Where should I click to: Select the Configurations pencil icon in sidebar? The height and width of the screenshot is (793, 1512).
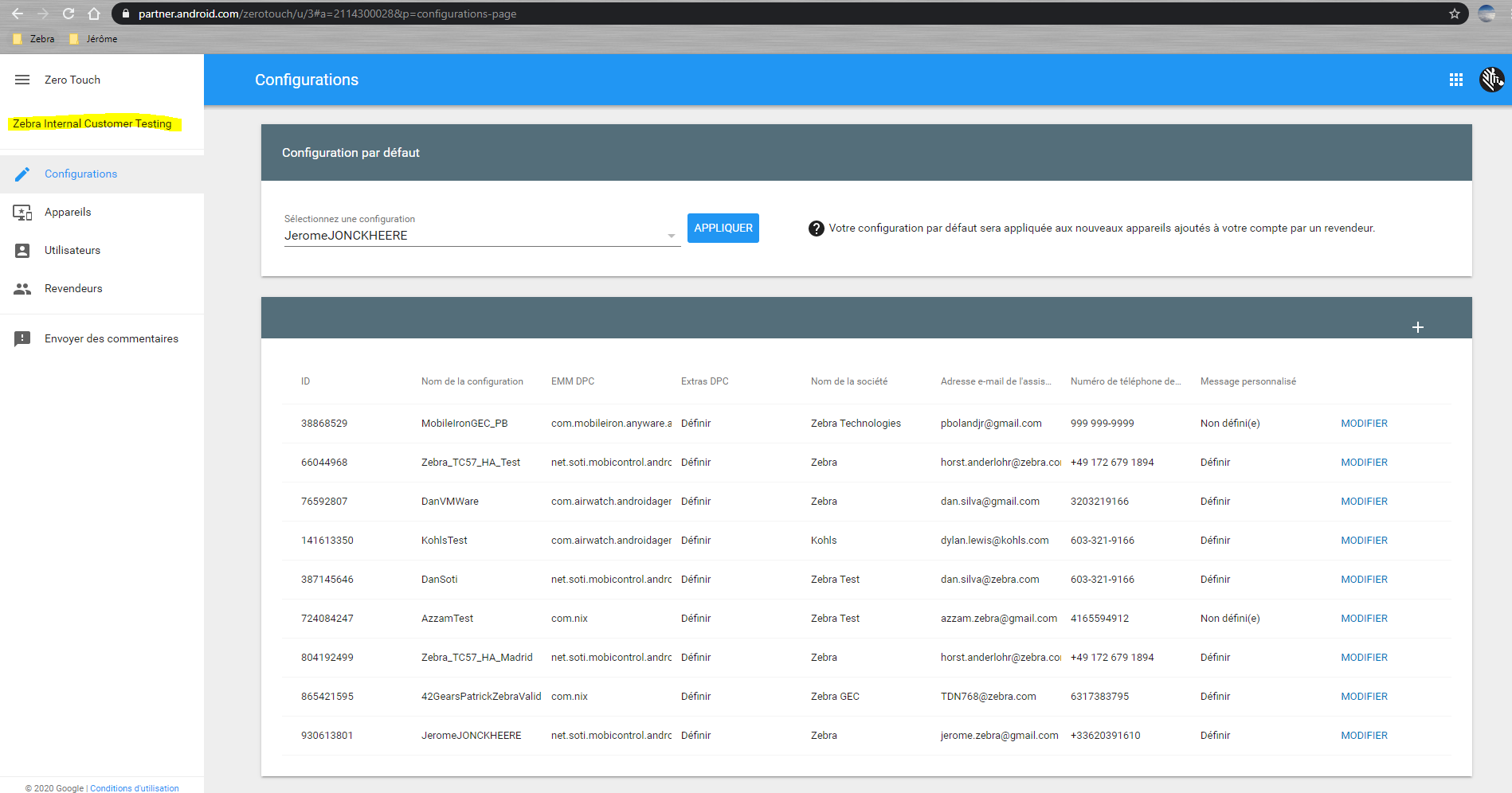(23, 174)
